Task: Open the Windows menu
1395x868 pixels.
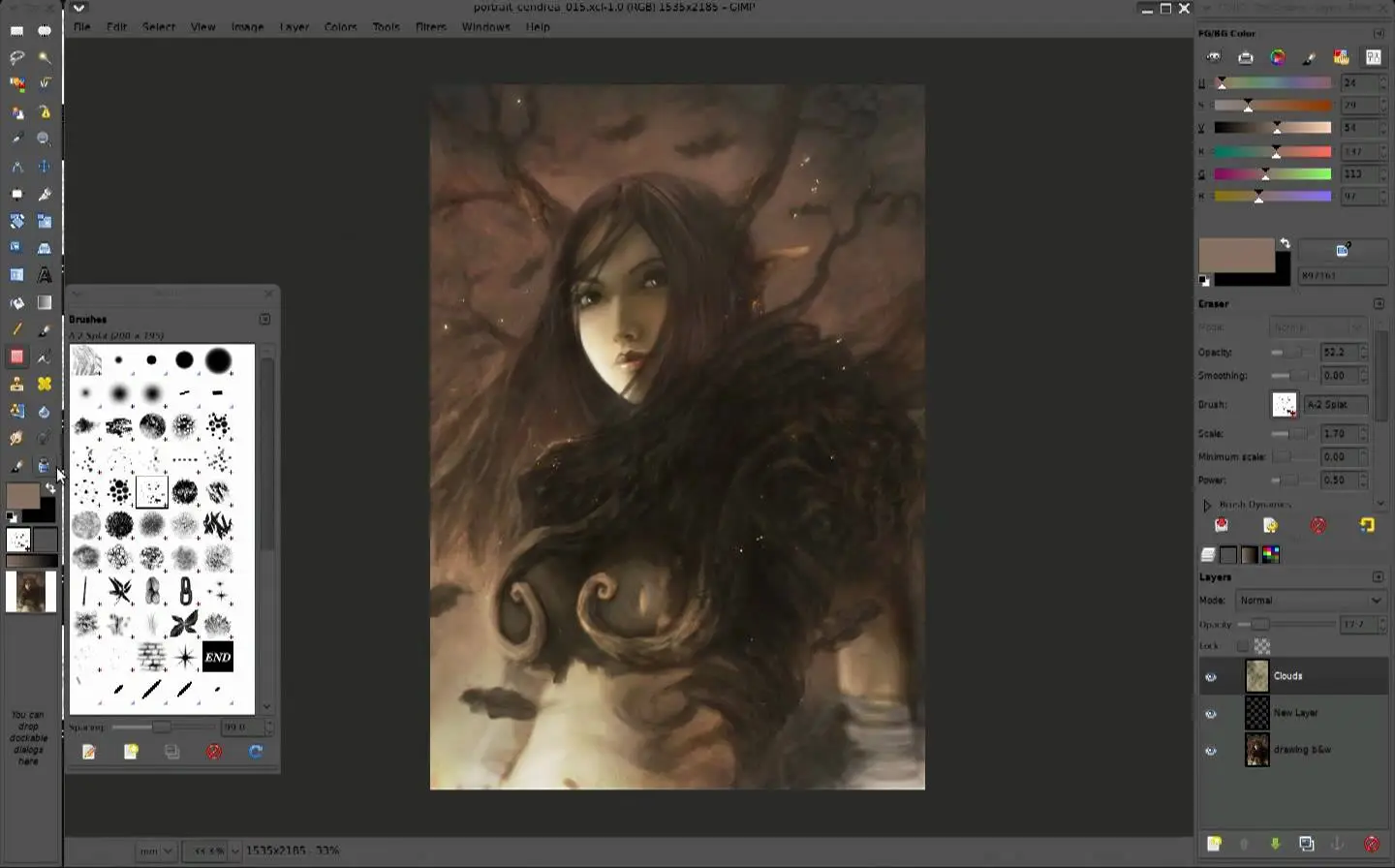Action: click(485, 27)
